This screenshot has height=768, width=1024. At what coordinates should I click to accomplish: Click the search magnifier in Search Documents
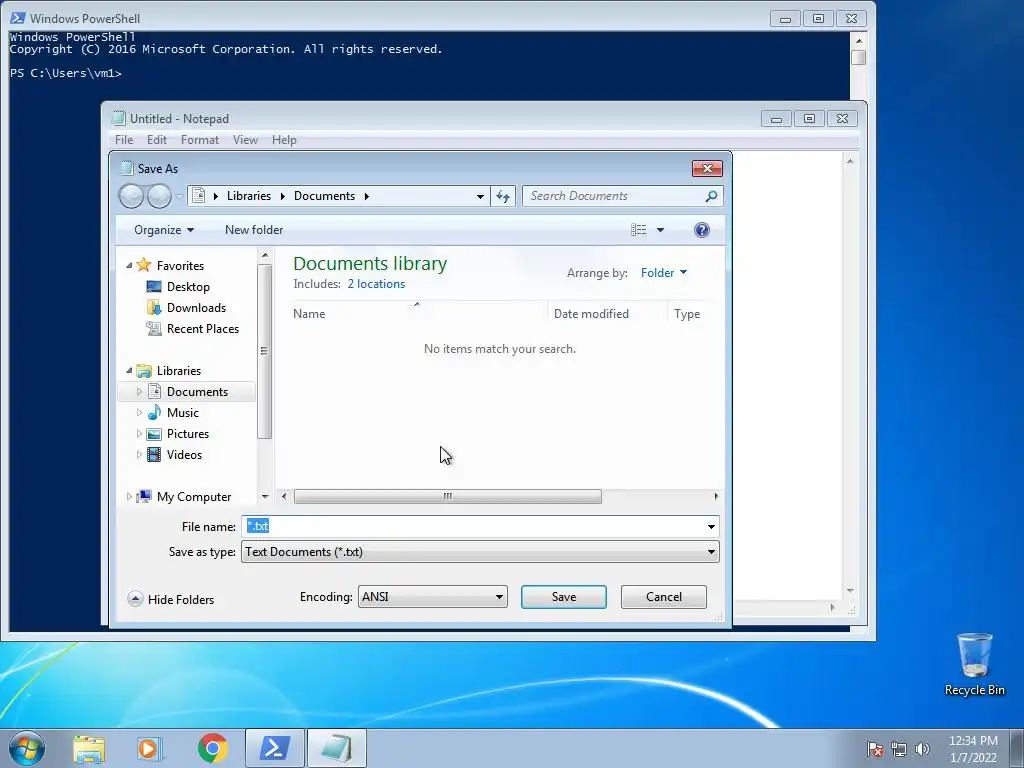tap(711, 196)
